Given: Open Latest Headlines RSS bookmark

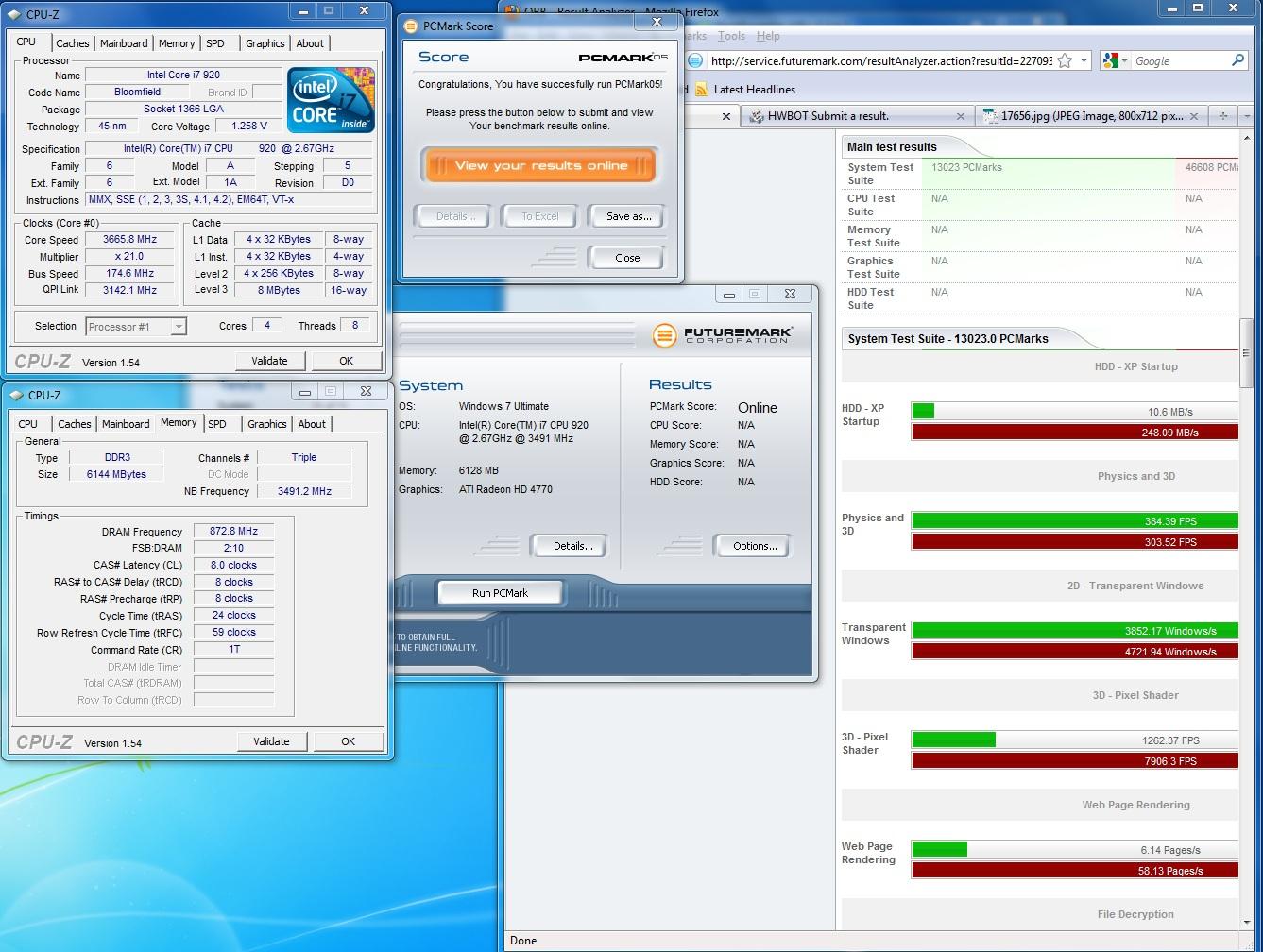Looking at the screenshot, I should (744, 90).
